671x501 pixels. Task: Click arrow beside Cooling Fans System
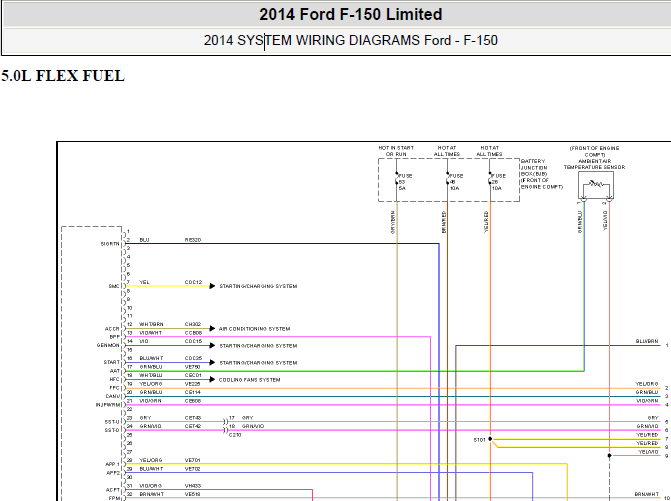(212, 379)
